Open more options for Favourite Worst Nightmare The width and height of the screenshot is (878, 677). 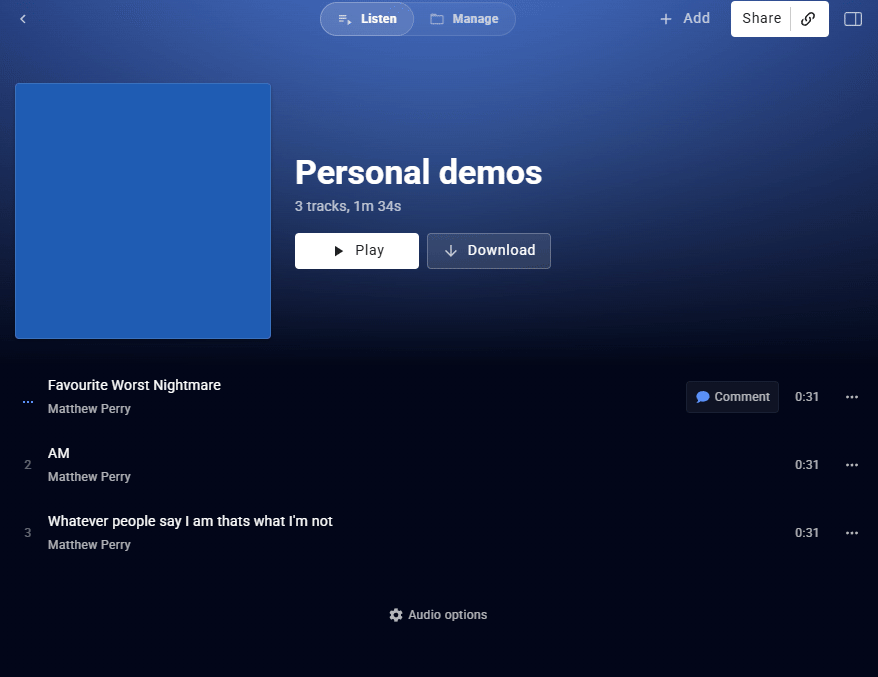click(852, 397)
